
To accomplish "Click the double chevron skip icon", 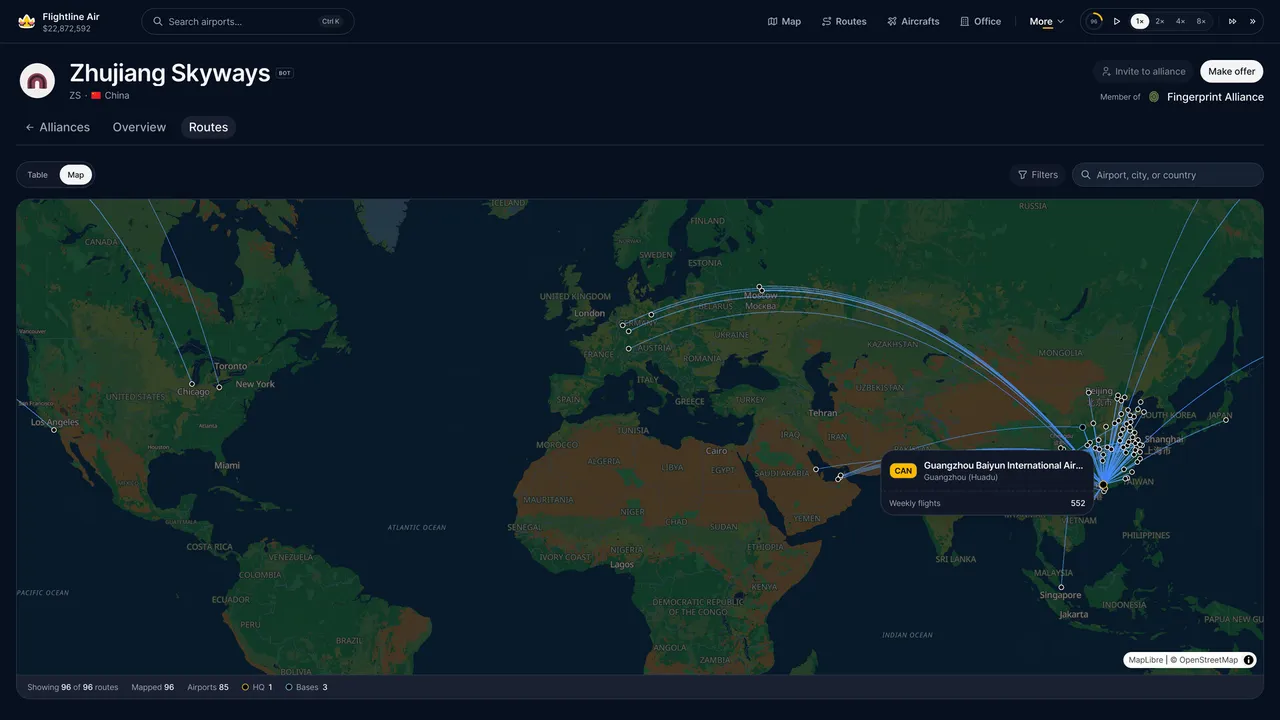I will pos(1252,21).
